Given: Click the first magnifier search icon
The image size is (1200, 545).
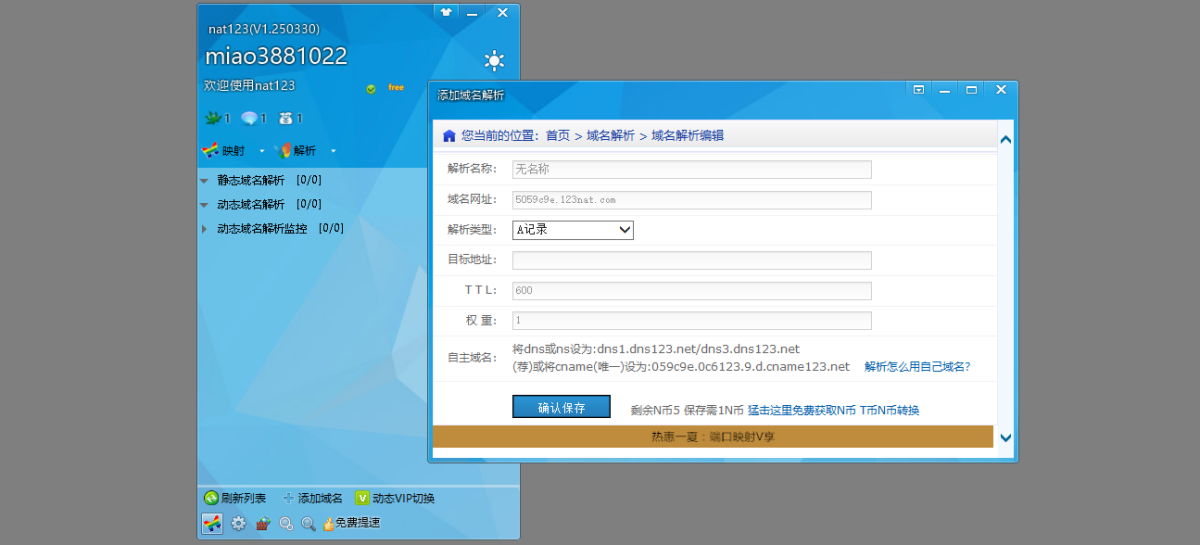Looking at the screenshot, I should point(286,523).
